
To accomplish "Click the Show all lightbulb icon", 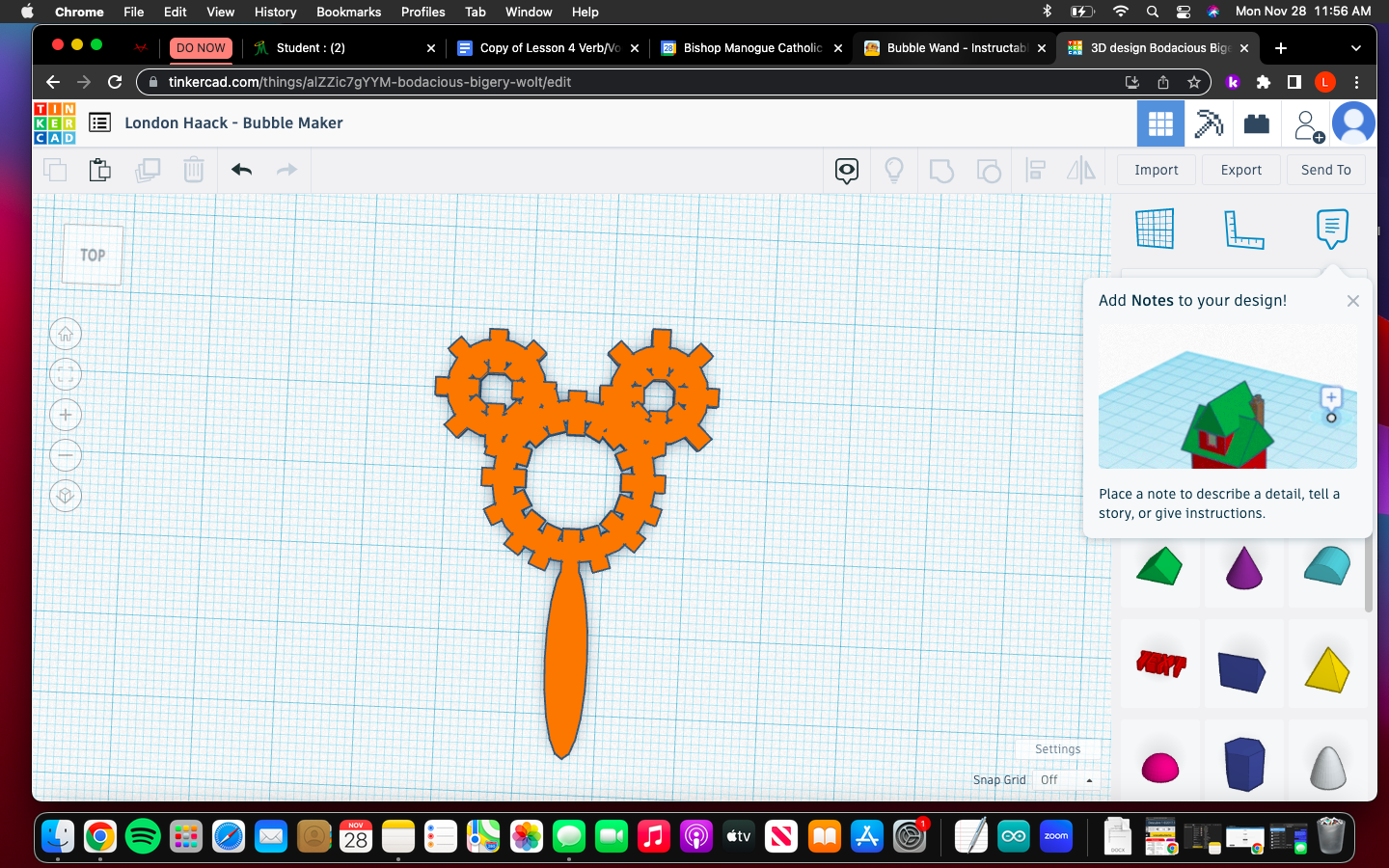I will pos(894,171).
